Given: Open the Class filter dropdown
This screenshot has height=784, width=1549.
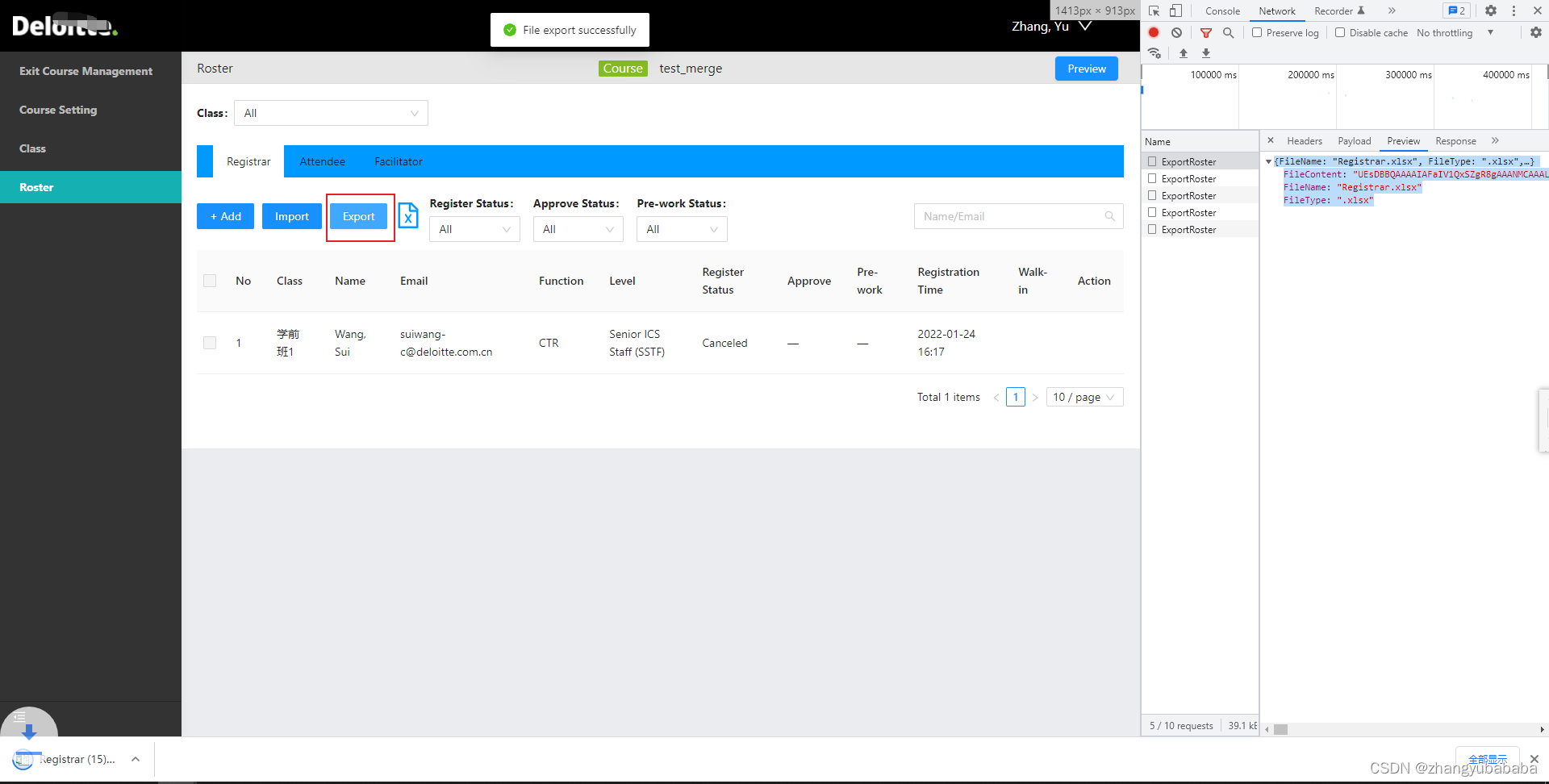Looking at the screenshot, I should [x=331, y=113].
